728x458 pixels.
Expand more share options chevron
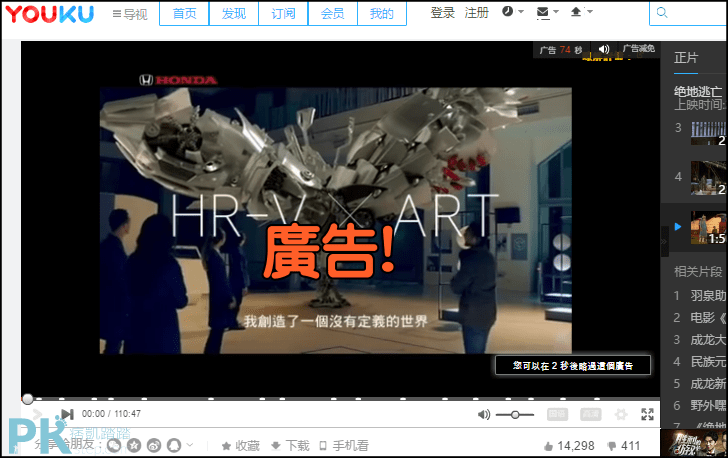[x=190, y=445]
